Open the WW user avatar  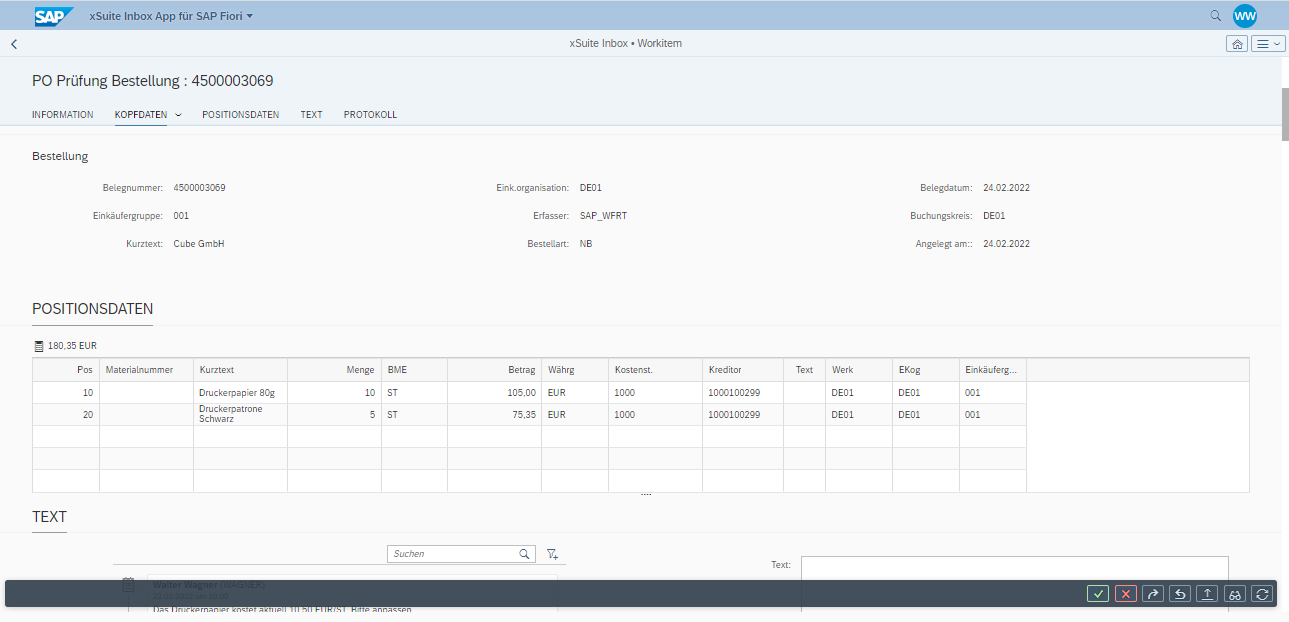click(x=1245, y=15)
